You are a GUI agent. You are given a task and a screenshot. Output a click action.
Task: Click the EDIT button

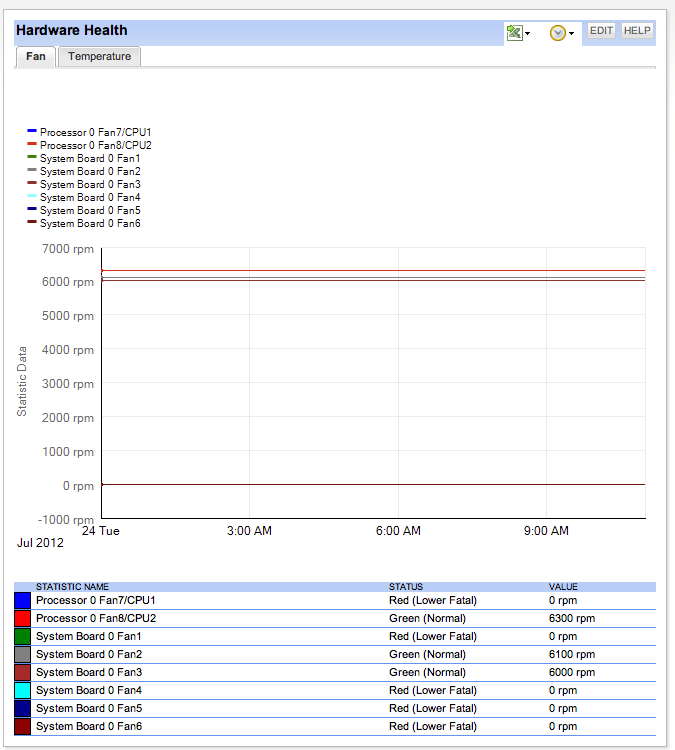click(x=601, y=31)
